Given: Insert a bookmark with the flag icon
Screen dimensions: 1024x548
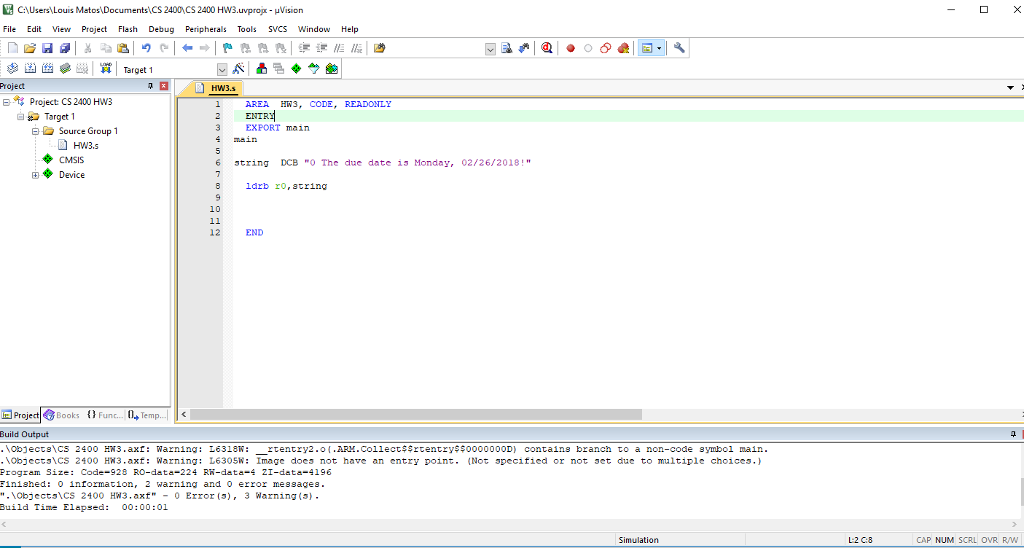Looking at the screenshot, I should click(227, 48).
